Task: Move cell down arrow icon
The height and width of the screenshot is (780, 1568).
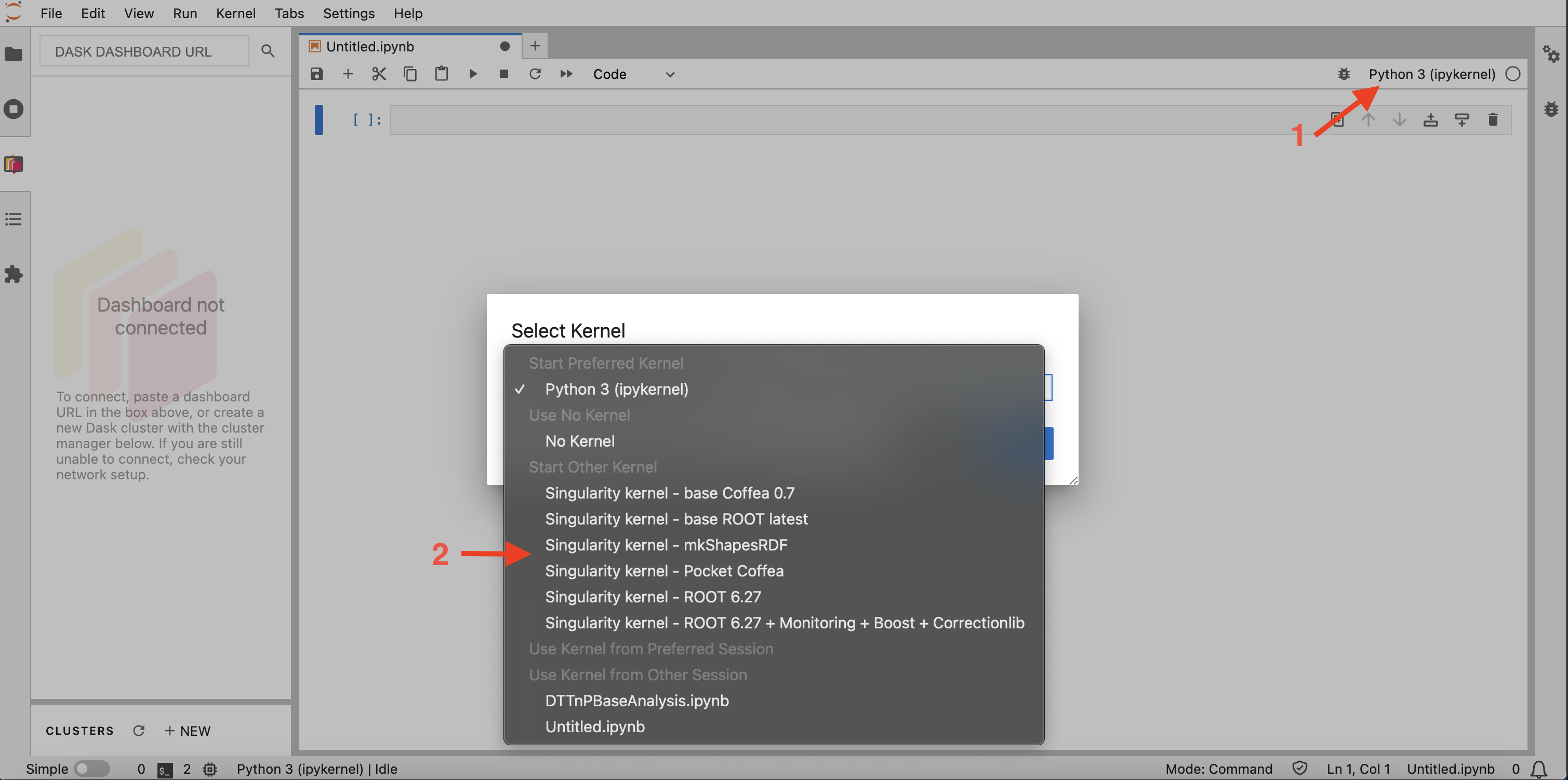Action: 1399,120
